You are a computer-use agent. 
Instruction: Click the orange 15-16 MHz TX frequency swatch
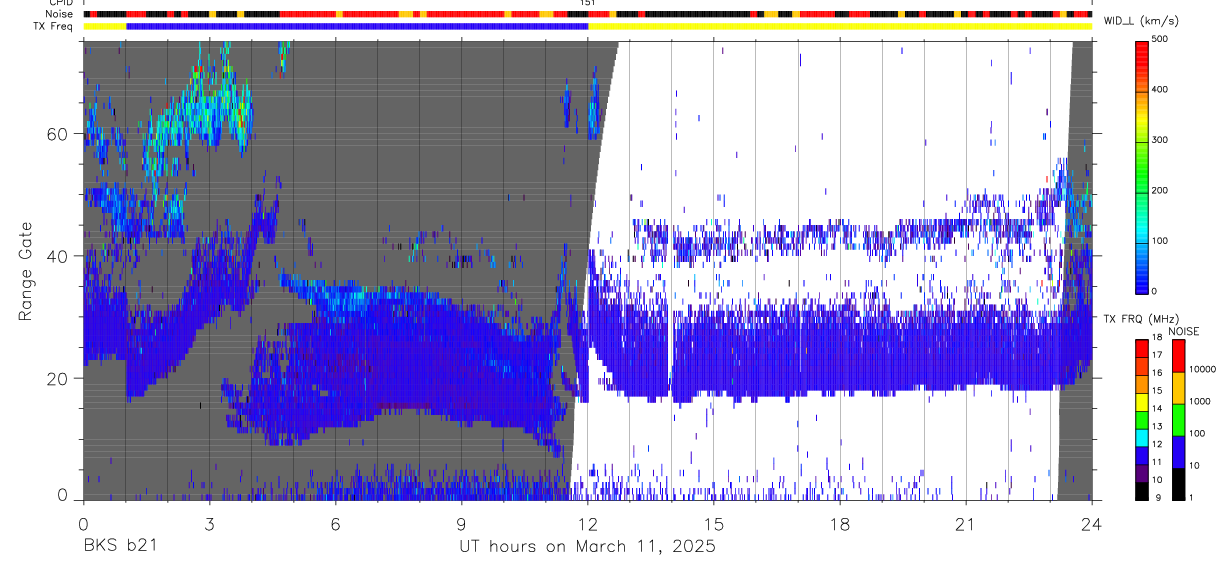tap(1141, 384)
